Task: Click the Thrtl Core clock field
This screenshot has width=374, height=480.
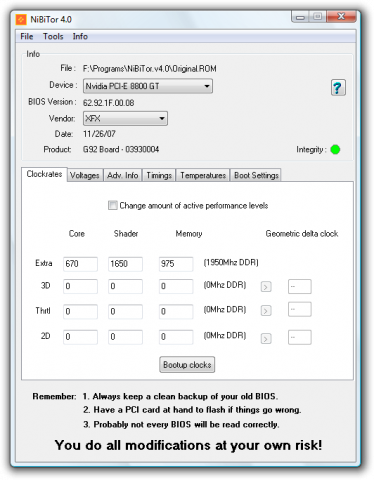Action: tap(80, 312)
